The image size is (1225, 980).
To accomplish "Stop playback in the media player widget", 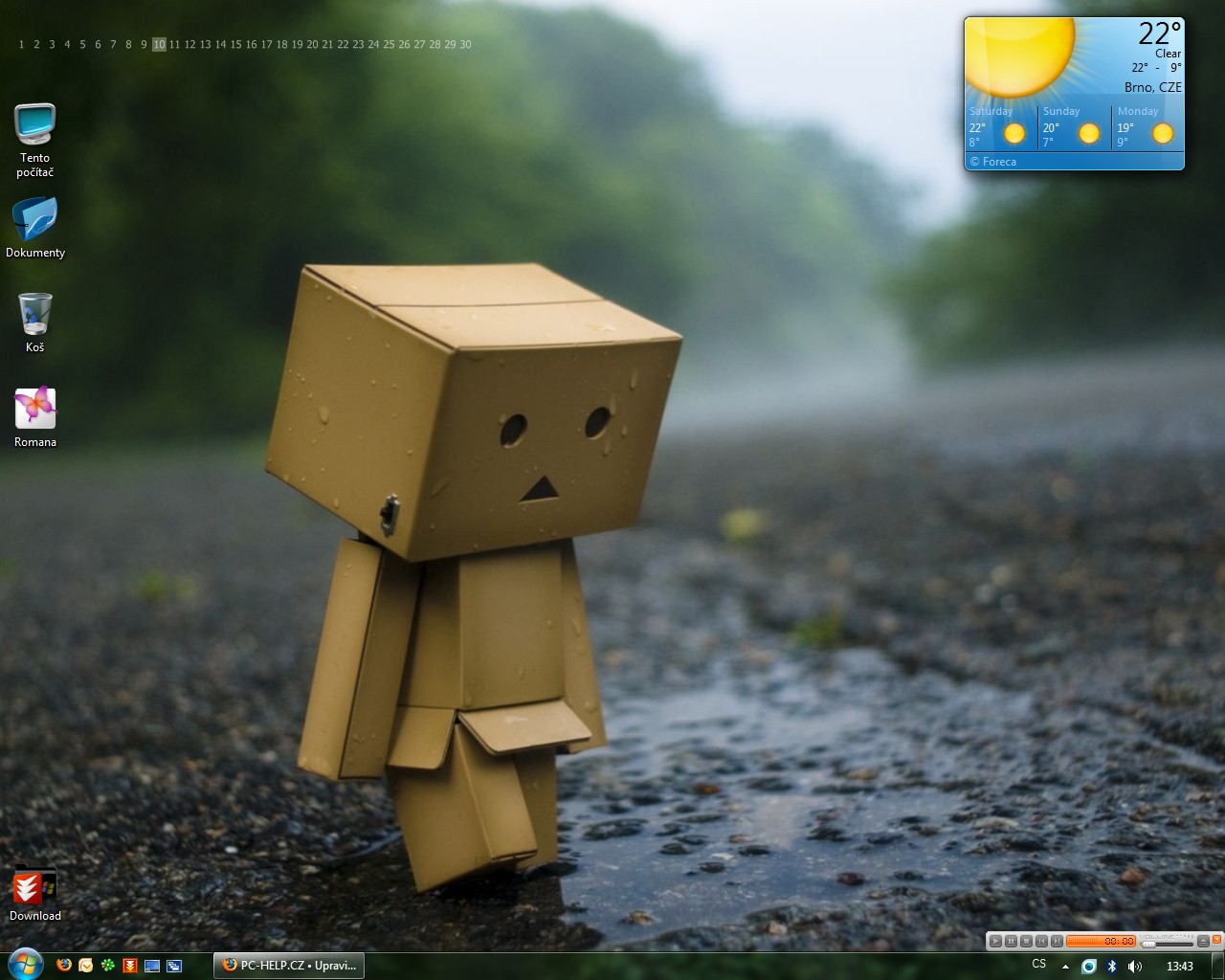I will point(1026,941).
